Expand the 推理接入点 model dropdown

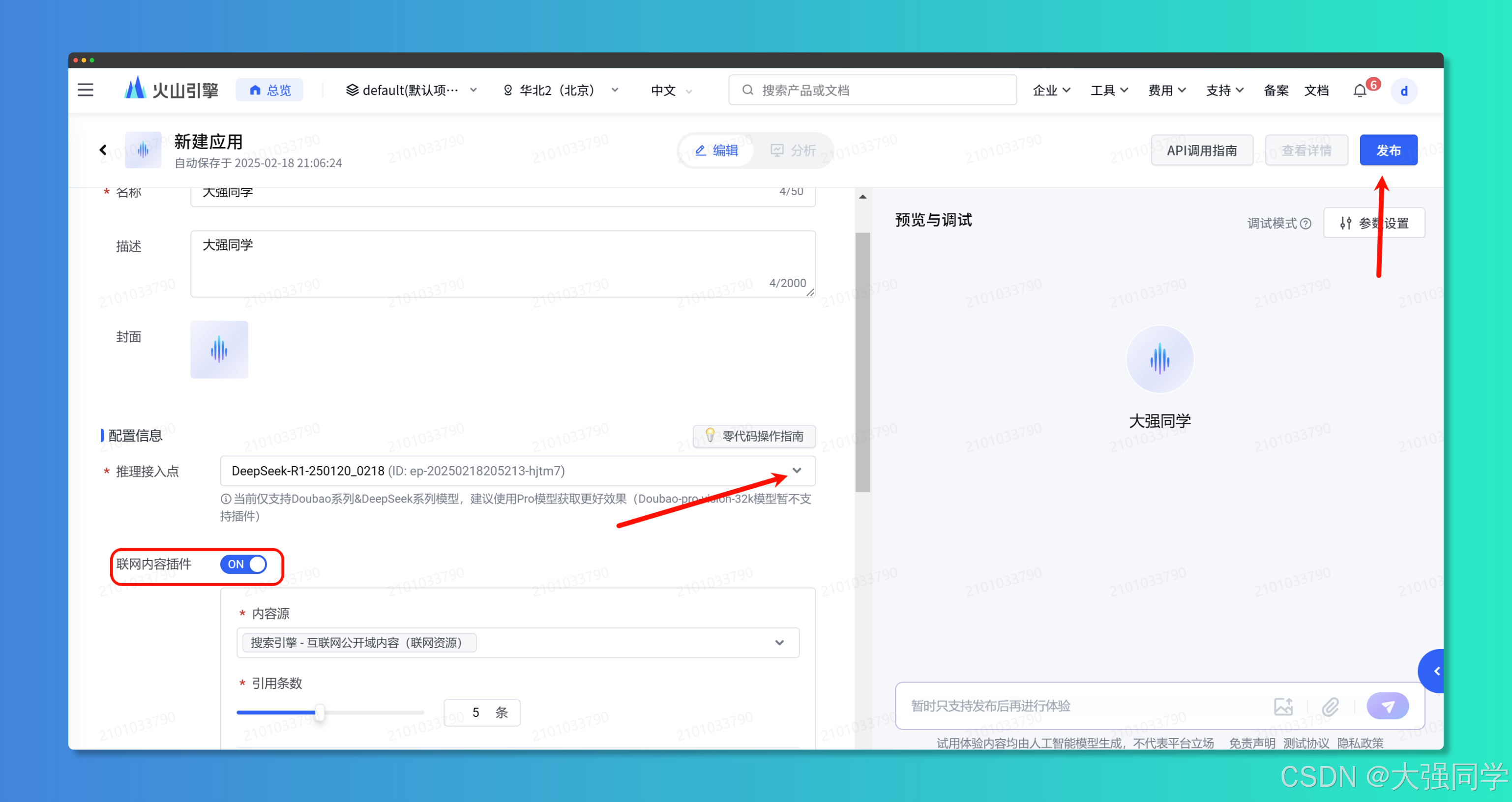coord(797,471)
